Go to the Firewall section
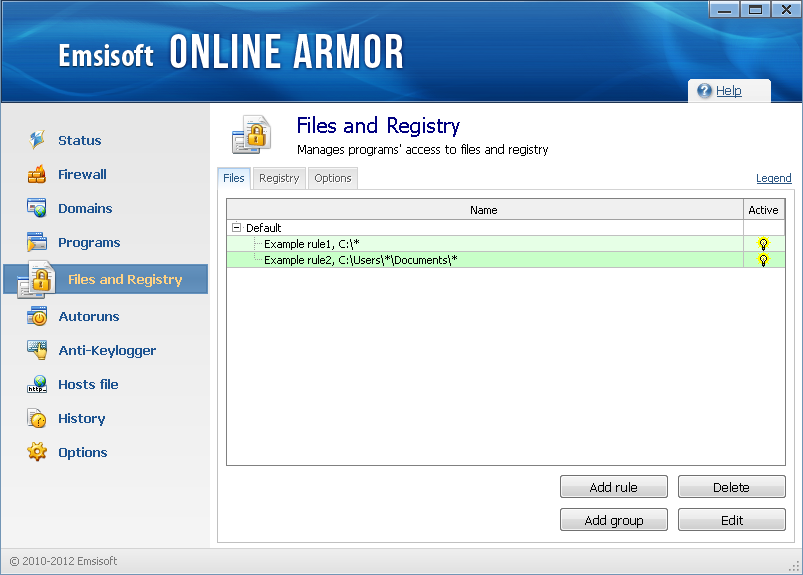This screenshot has width=803, height=575. point(82,175)
